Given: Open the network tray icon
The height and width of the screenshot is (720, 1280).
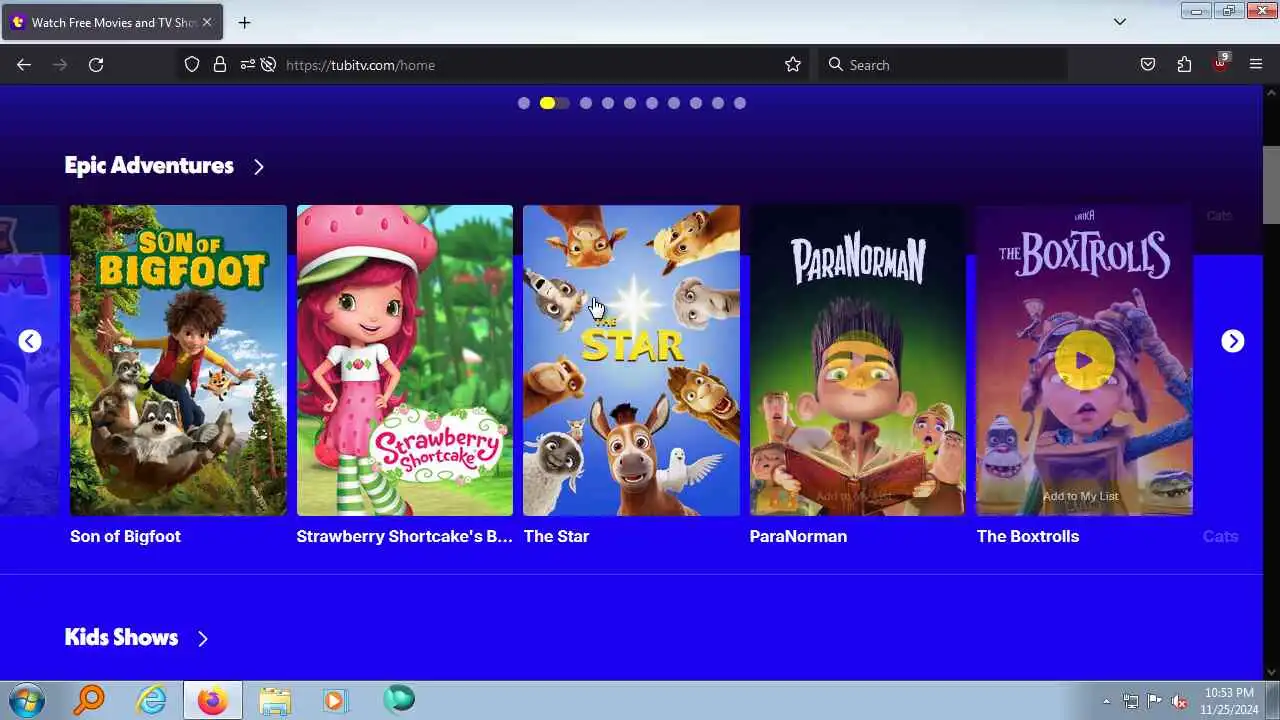Looking at the screenshot, I should [x=1131, y=701].
